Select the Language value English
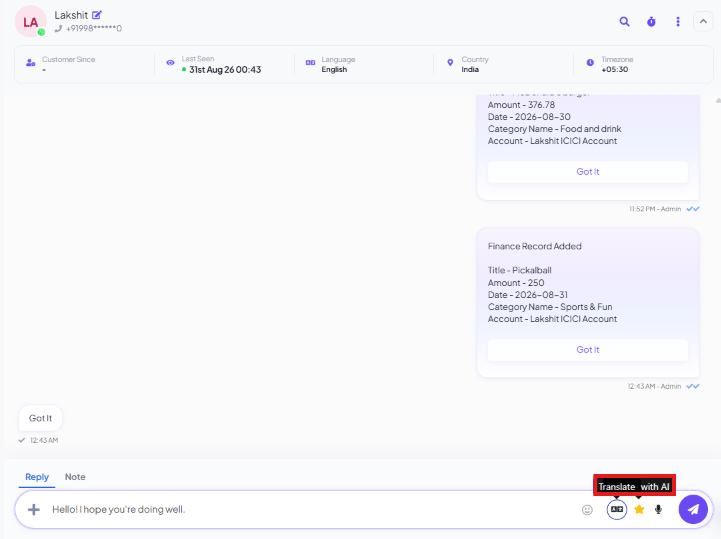 (x=334, y=69)
